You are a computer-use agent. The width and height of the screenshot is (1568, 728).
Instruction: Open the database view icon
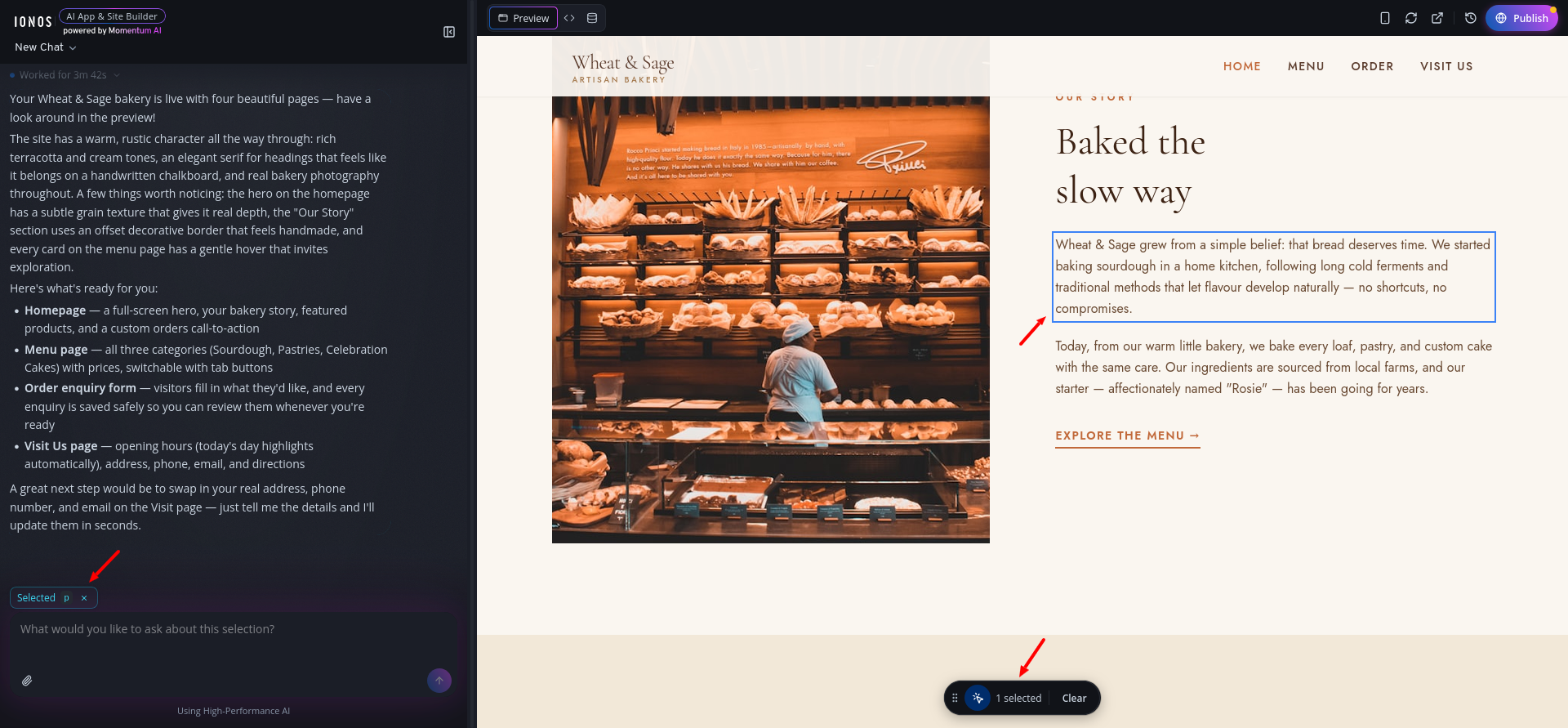(x=592, y=18)
